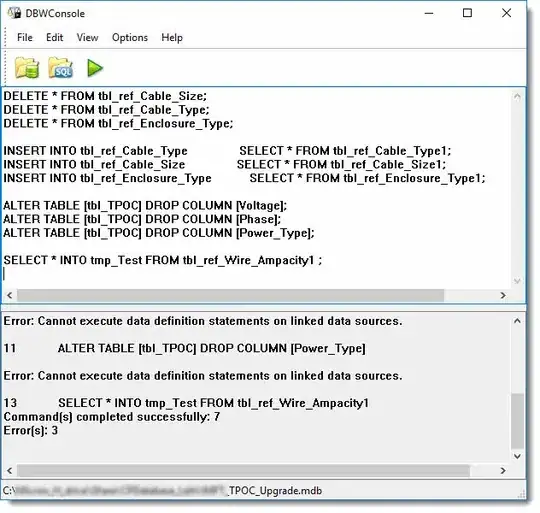This screenshot has height=513, width=540.
Task: Click status bar path TPOC_Upgrade.mdb
Action: tap(163, 490)
